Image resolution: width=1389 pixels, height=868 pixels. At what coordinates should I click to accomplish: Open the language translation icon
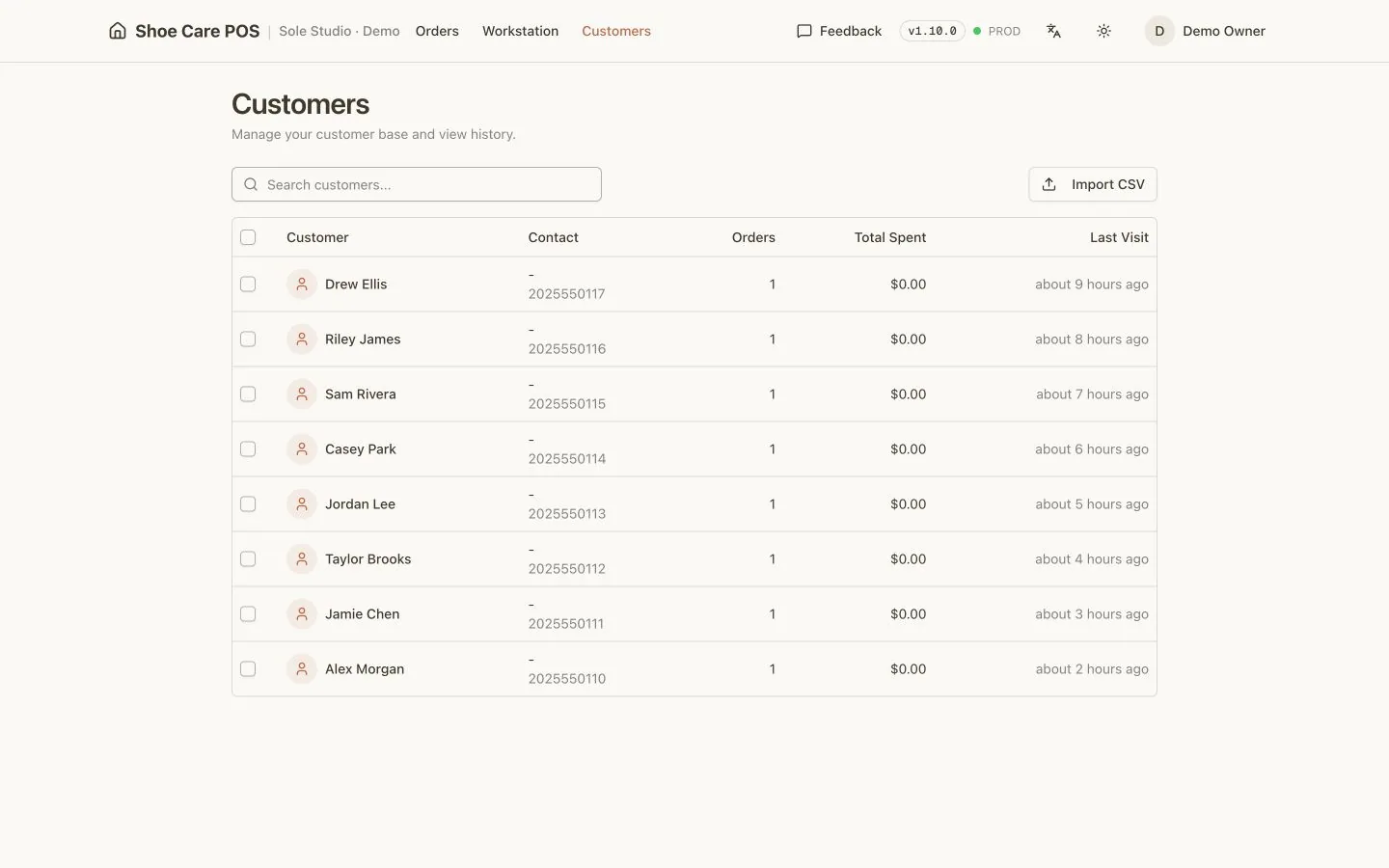pyautogui.click(x=1053, y=31)
